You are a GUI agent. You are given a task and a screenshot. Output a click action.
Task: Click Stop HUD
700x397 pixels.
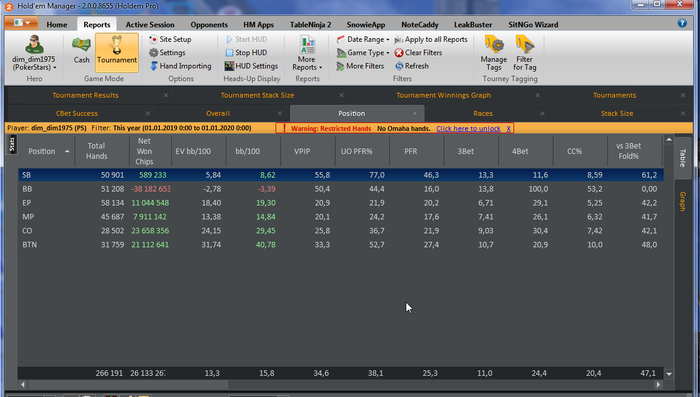click(x=246, y=53)
